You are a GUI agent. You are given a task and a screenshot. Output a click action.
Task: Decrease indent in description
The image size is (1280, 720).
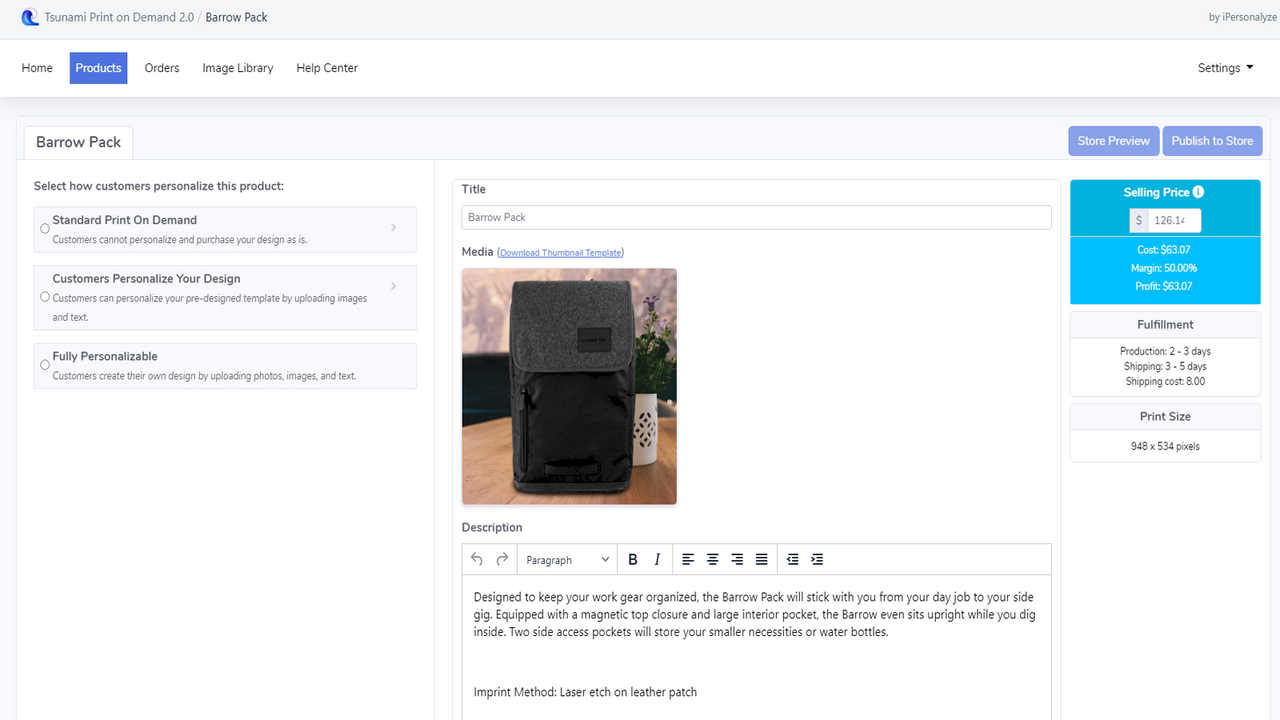coord(793,559)
